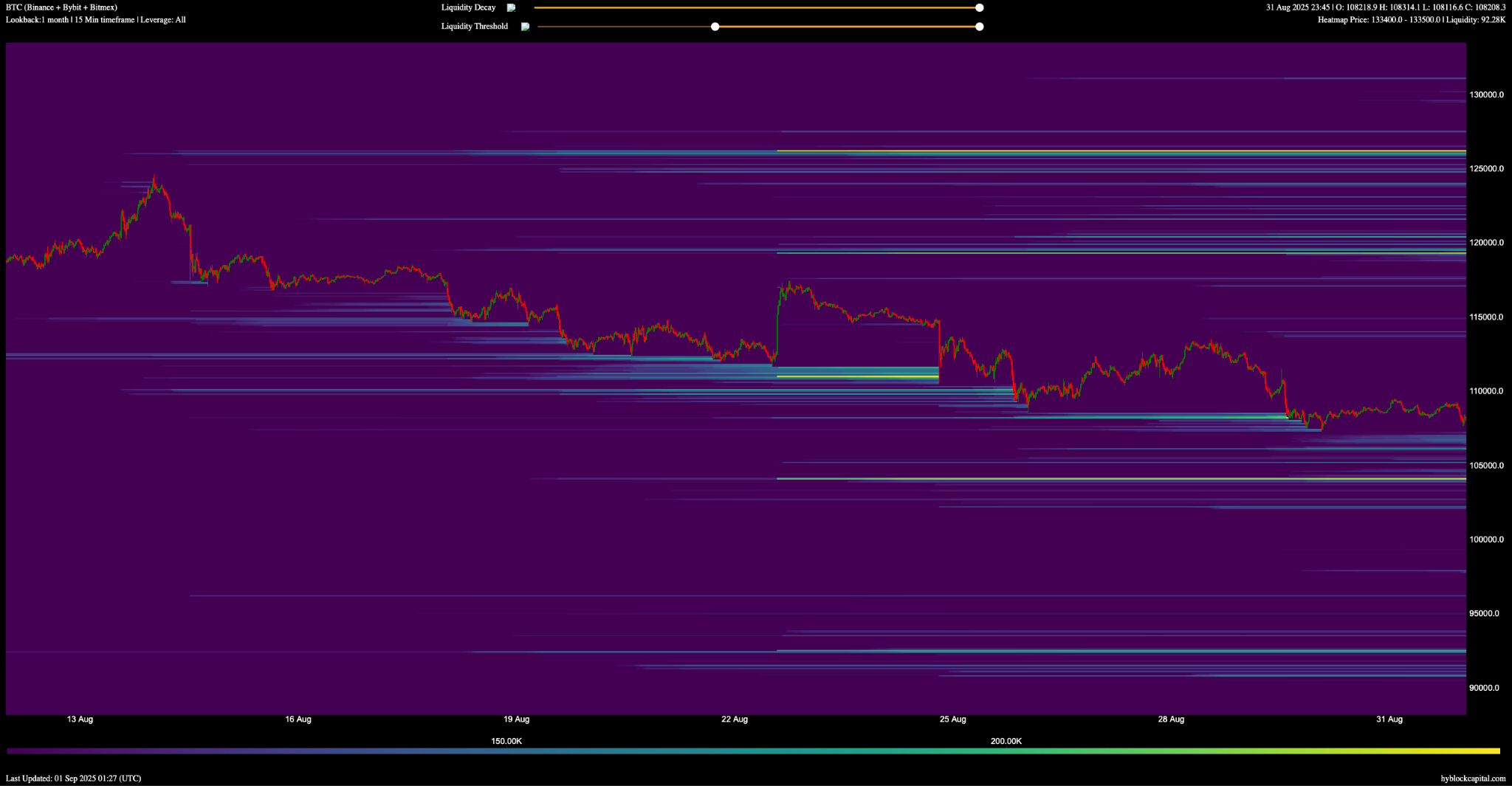Click the Liquidity: 92.28K value
Screen dimensions: 1512x786
(1475, 20)
